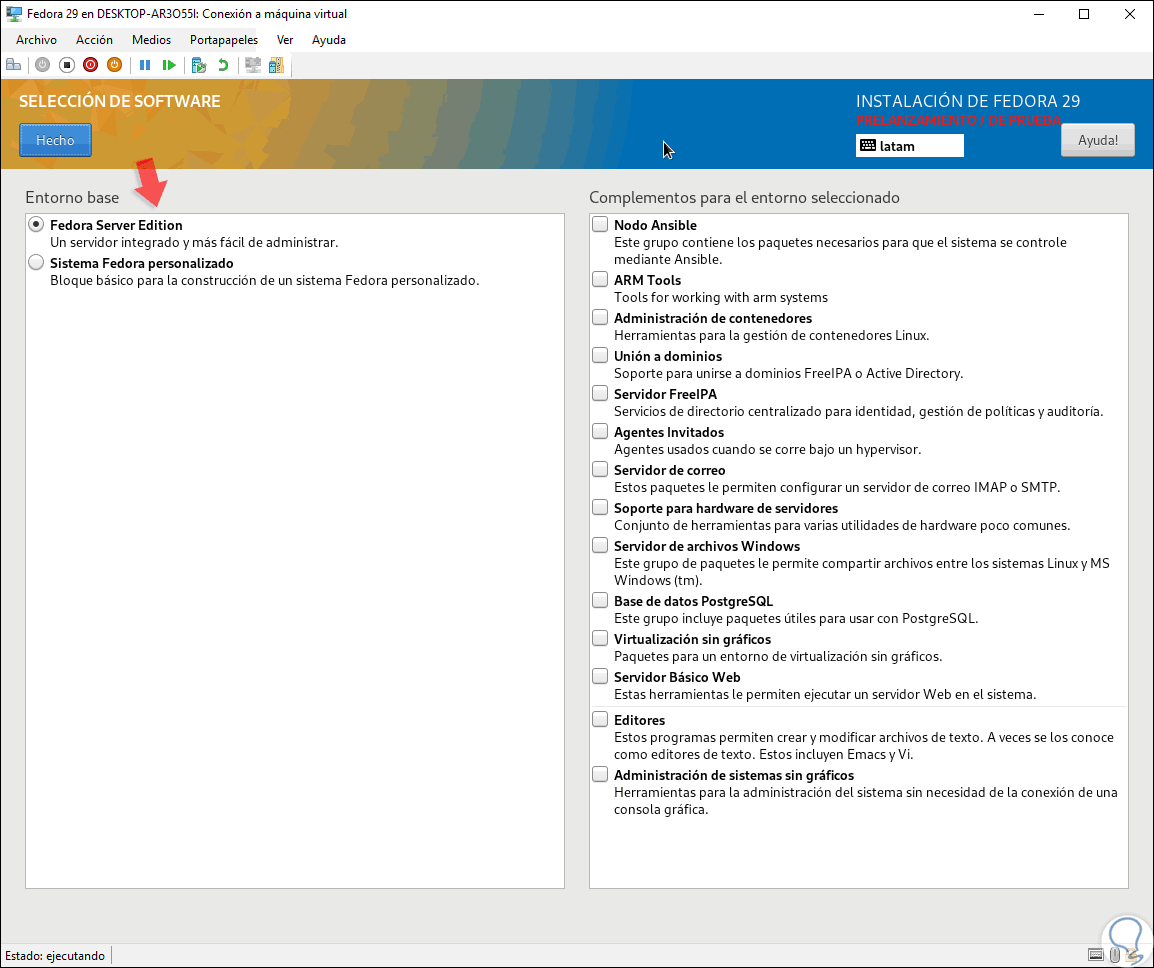Open the Portapapeles menu
Screen dimensions: 1154x968
click(x=224, y=40)
